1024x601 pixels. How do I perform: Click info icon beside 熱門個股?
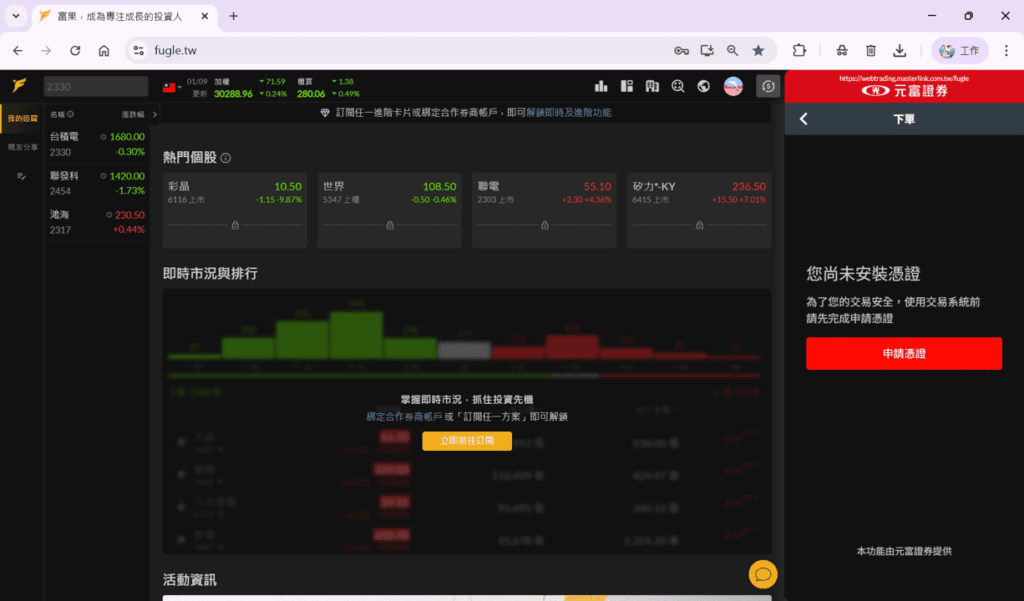click(226, 158)
